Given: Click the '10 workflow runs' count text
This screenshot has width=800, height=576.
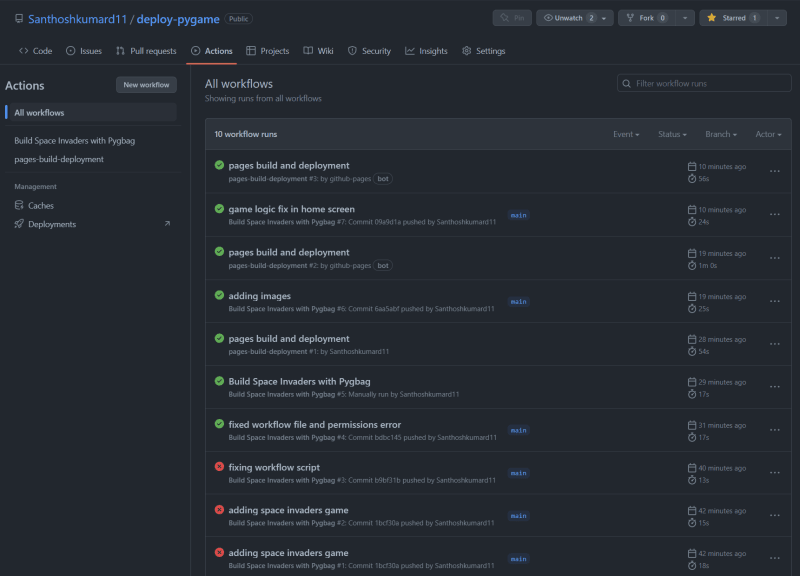Looking at the screenshot, I should (245, 134).
